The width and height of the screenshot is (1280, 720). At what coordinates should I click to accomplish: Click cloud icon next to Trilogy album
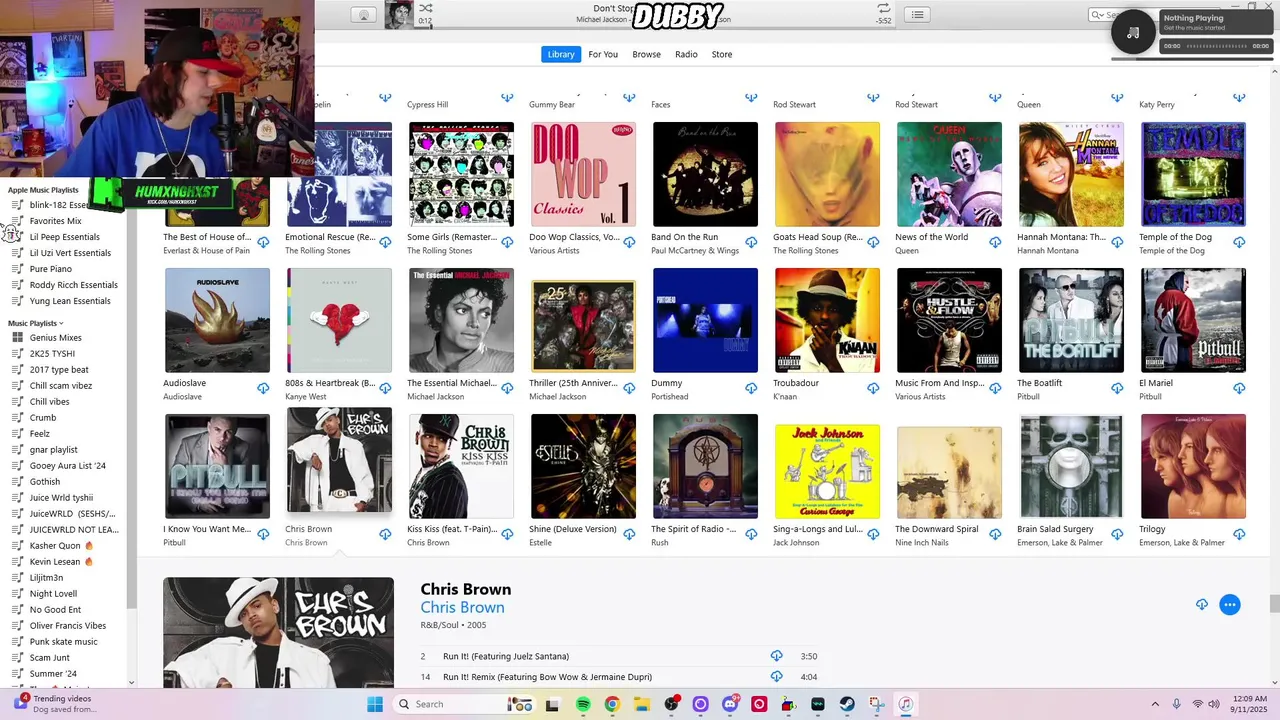click(x=1239, y=534)
